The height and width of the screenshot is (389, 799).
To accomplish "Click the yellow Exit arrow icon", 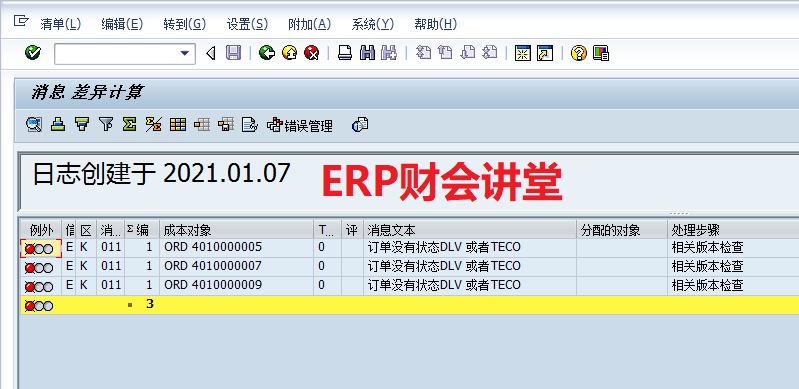I will tap(289, 53).
